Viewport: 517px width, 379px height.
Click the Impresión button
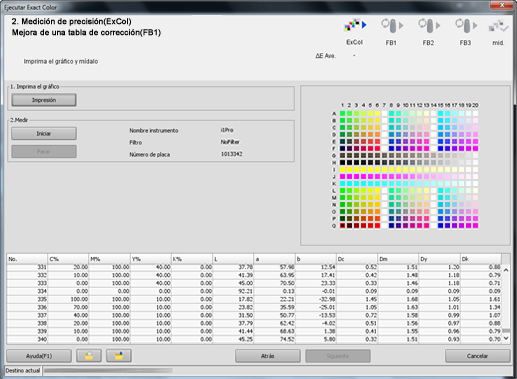(x=44, y=100)
